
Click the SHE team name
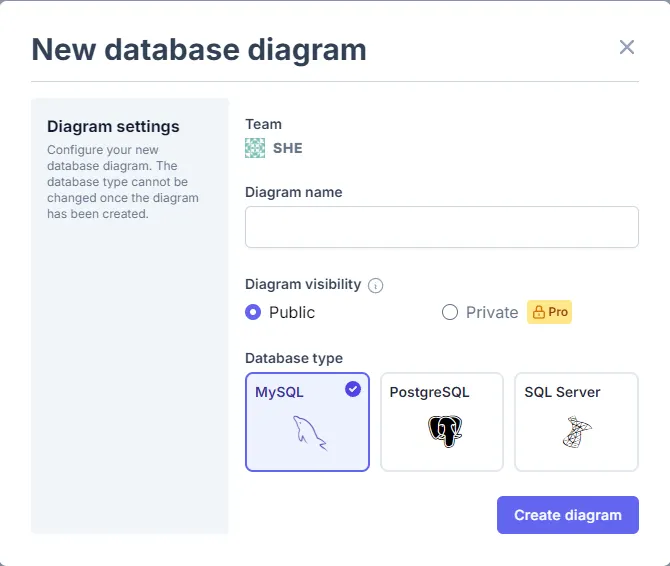tap(288, 148)
